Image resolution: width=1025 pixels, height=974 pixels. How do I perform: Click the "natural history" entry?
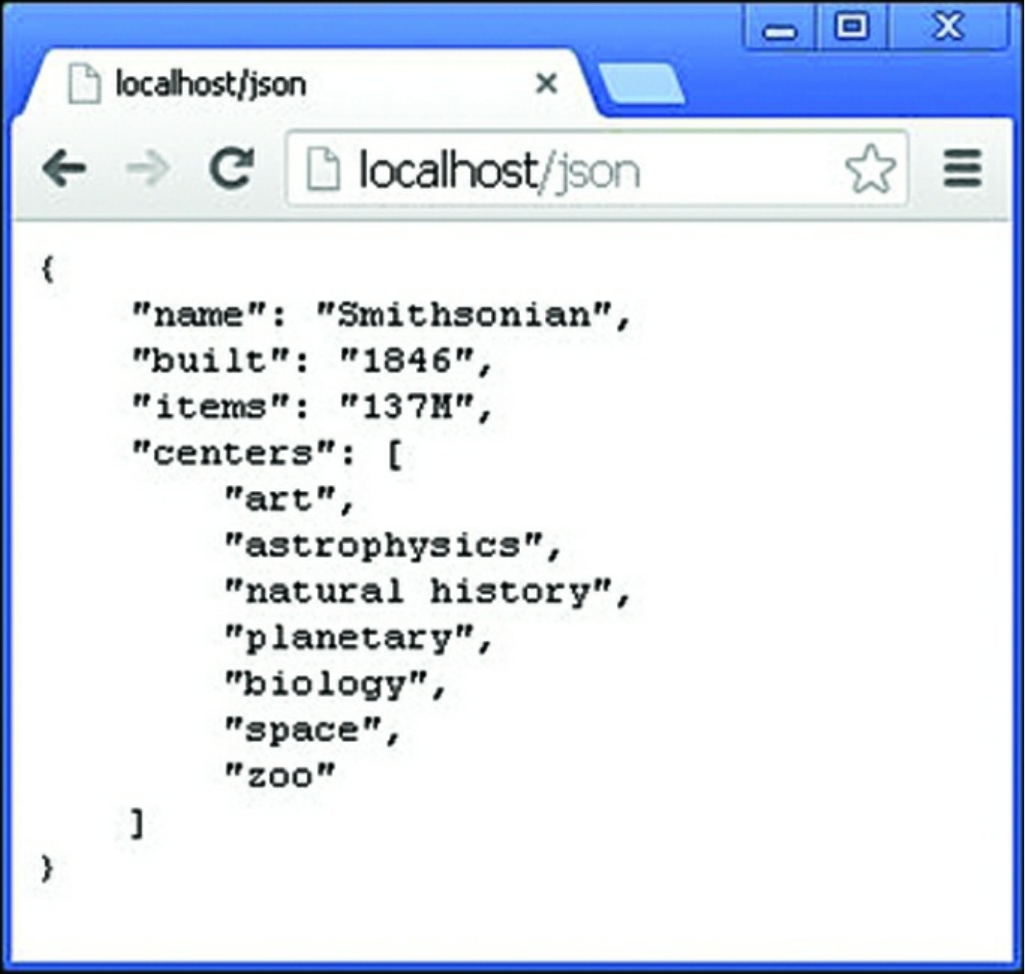coord(428,592)
